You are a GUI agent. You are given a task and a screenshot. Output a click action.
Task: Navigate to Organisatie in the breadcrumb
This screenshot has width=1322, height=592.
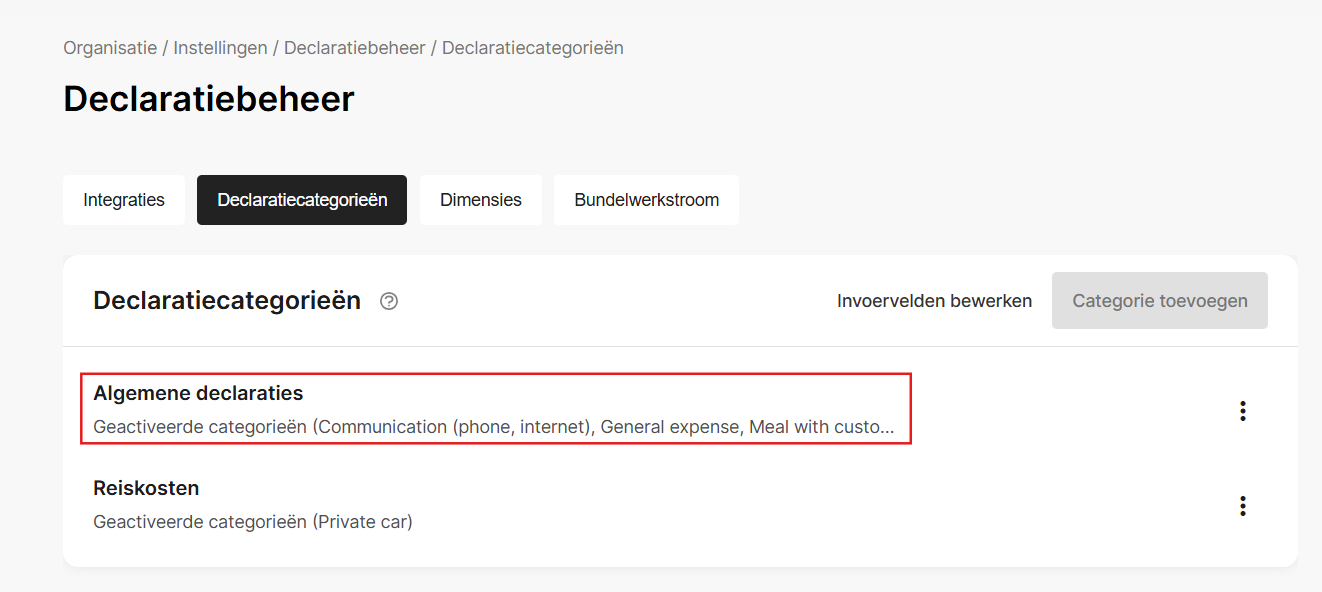[x=110, y=48]
